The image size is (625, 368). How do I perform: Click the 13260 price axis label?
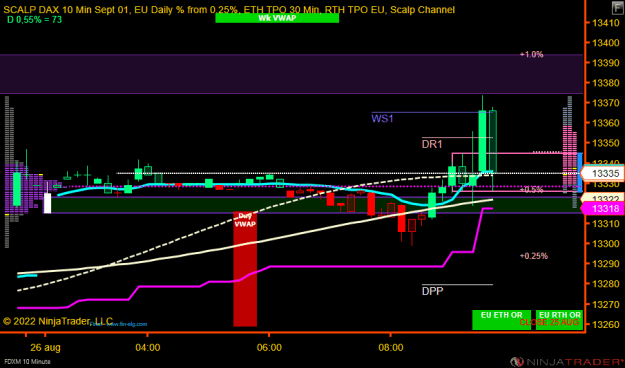pos(606,324)
